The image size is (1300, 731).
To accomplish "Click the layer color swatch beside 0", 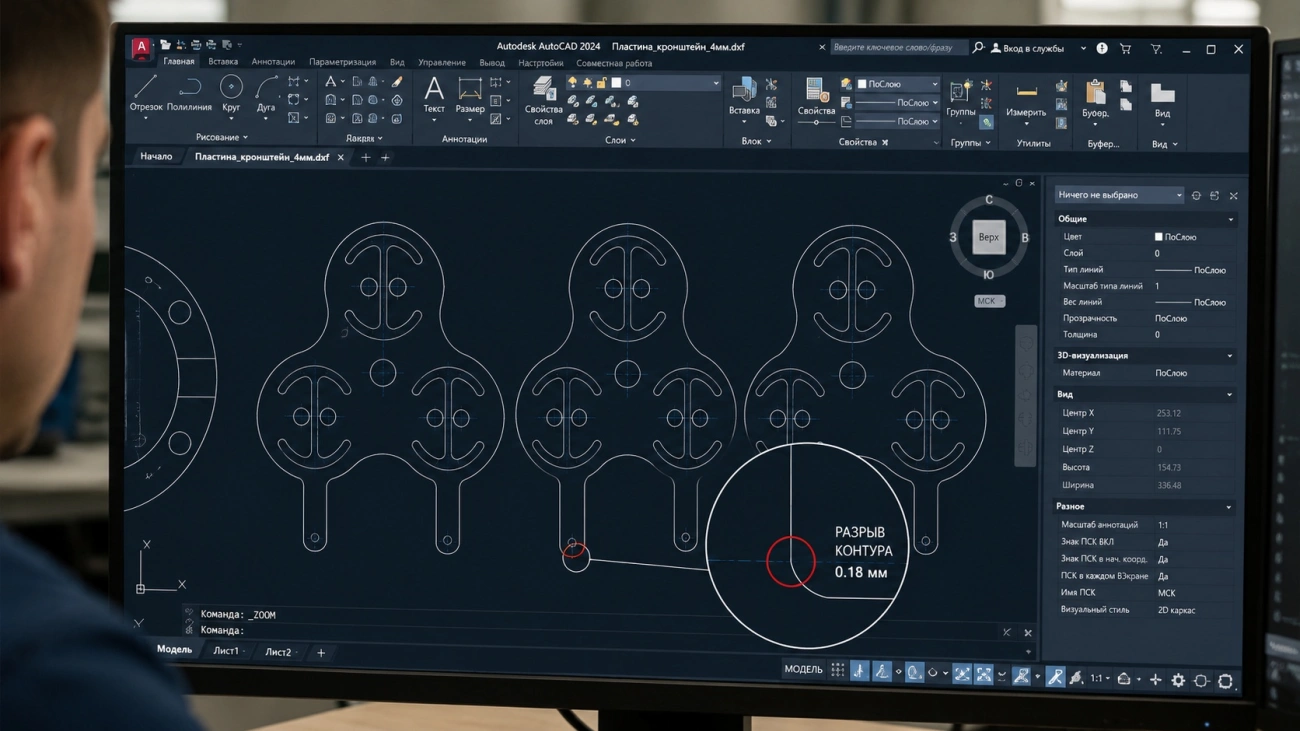I will point(616,83).
